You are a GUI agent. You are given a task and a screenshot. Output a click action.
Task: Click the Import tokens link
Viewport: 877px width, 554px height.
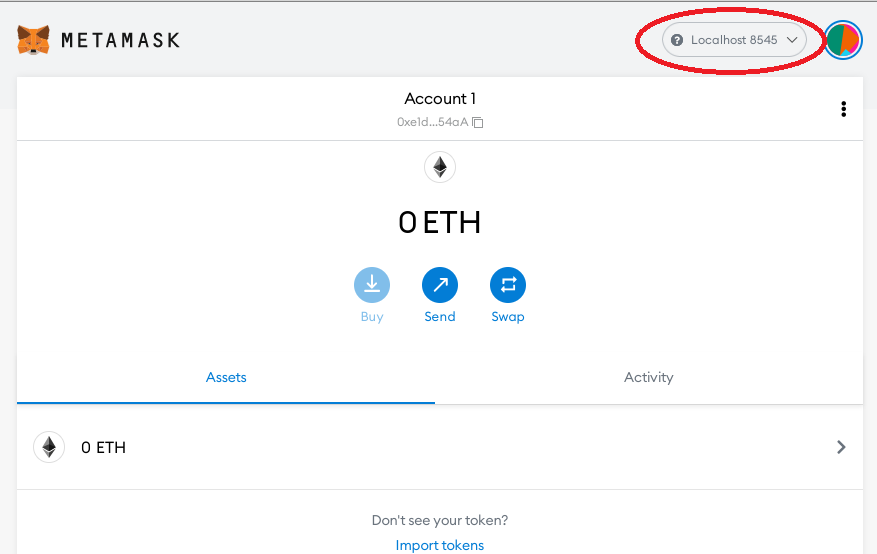pyautogui.click(x=440, y=545)
